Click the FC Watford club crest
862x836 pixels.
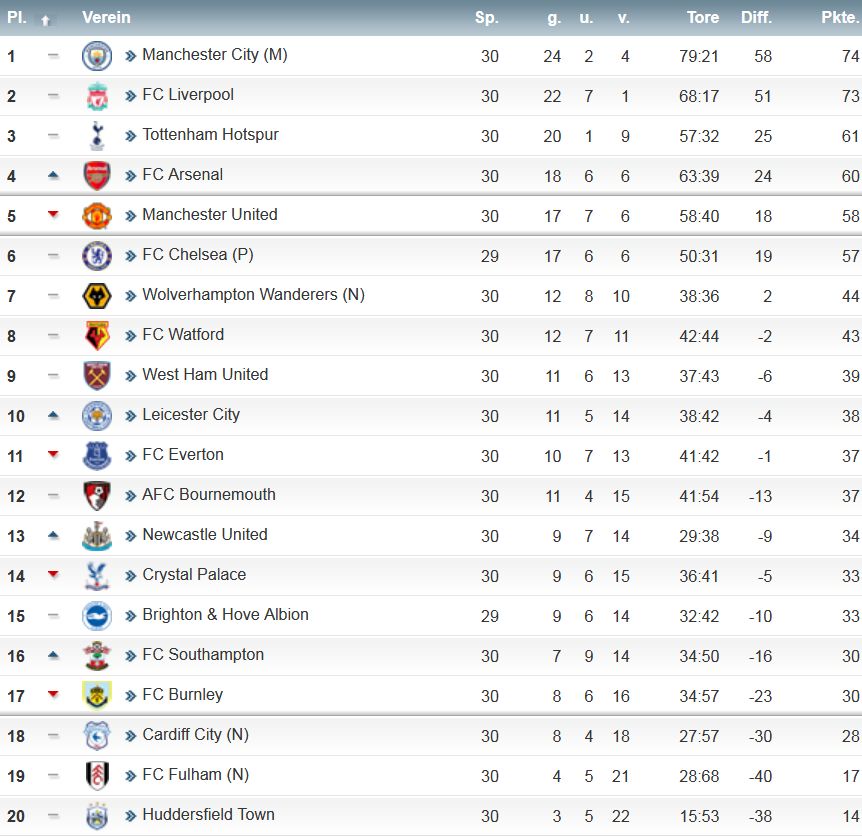point(97,336)
